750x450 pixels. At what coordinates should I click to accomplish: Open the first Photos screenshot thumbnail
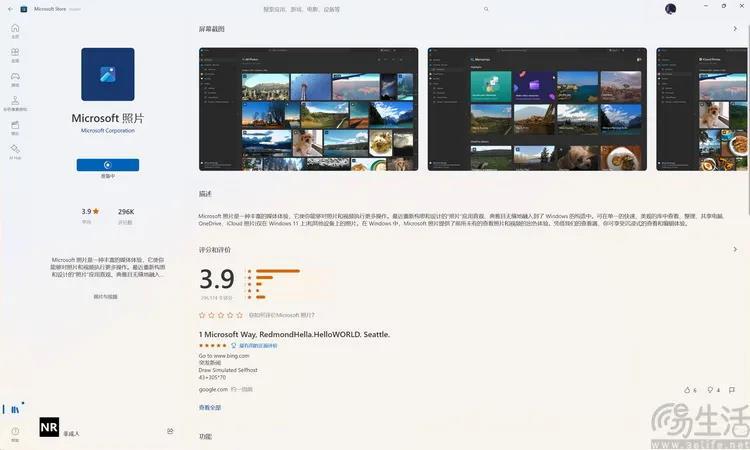(309, 109)
